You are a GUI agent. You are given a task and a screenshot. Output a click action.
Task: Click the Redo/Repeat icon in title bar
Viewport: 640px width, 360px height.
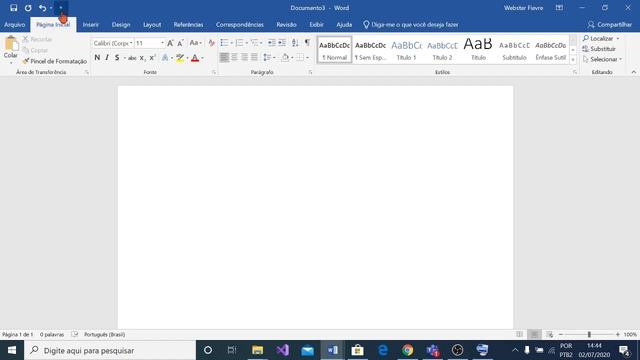click(28, 8)
